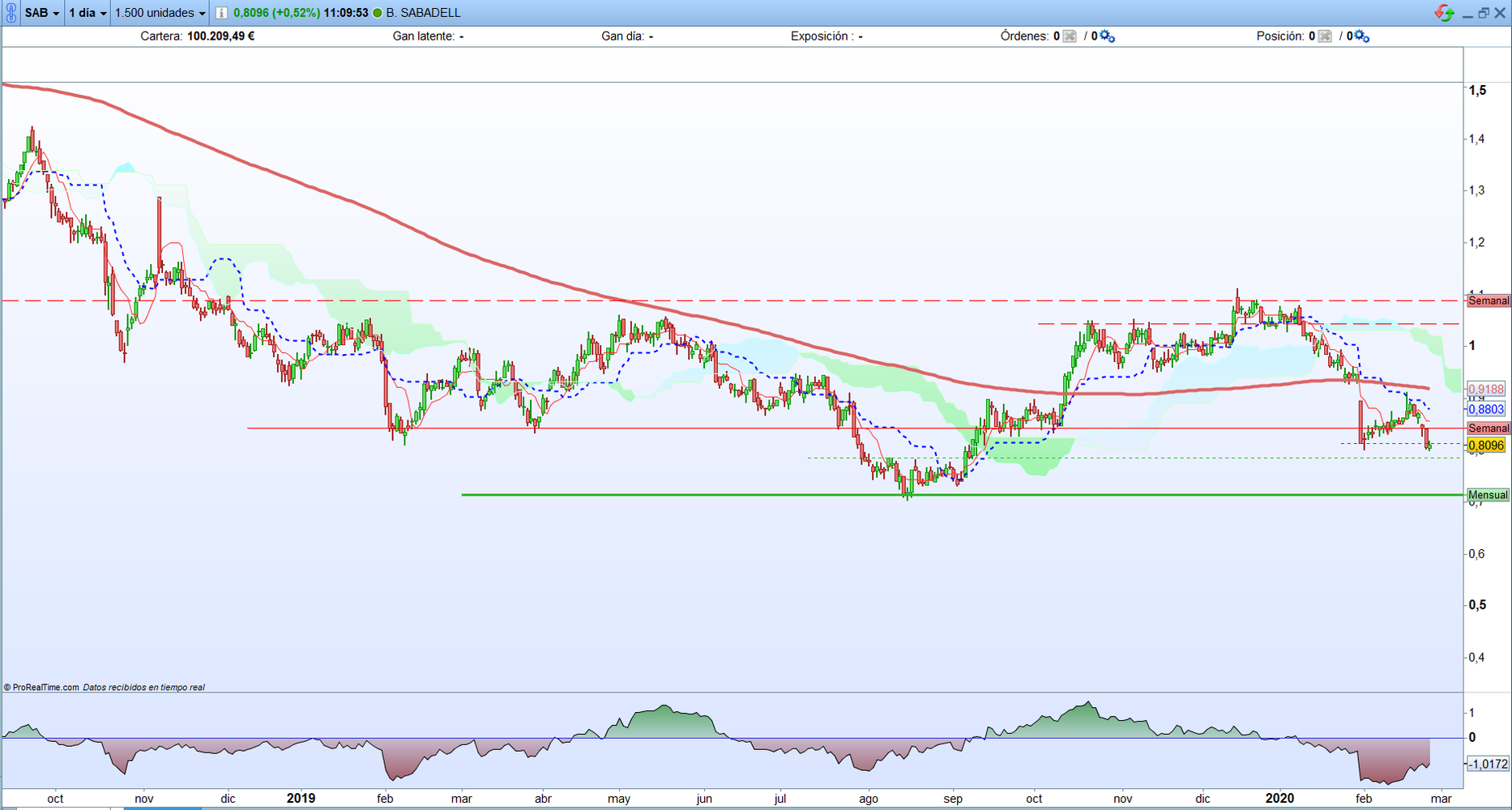The height and width of the screenshot is (810, 1512).
Task: Click the yellow current price tag 0,8096
Action: pyautogui.click(x=1487, y=446)
